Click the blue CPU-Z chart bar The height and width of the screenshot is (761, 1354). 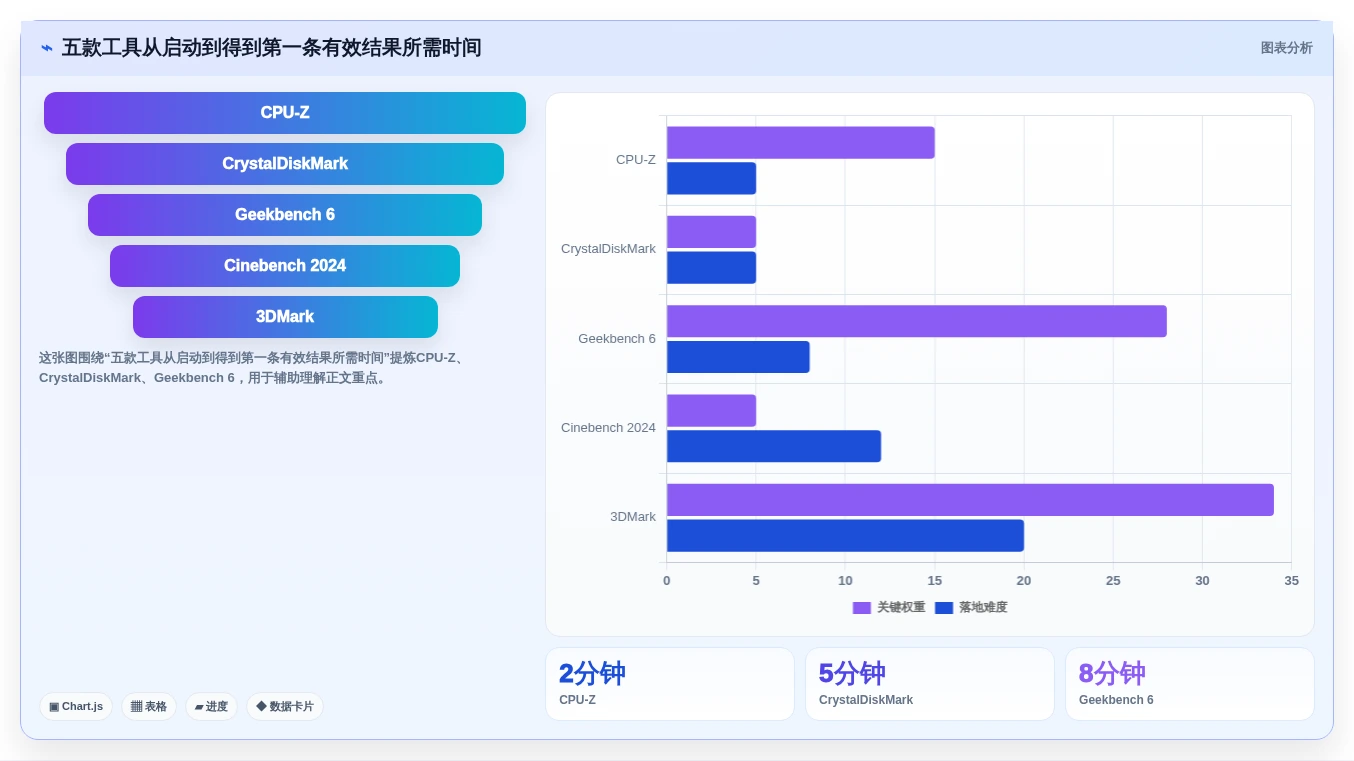(x=711, y=178)
